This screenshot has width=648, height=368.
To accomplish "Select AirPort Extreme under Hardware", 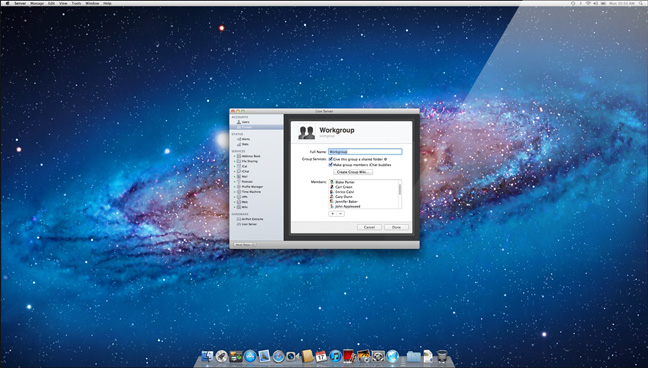I will (x=252, y=219).
